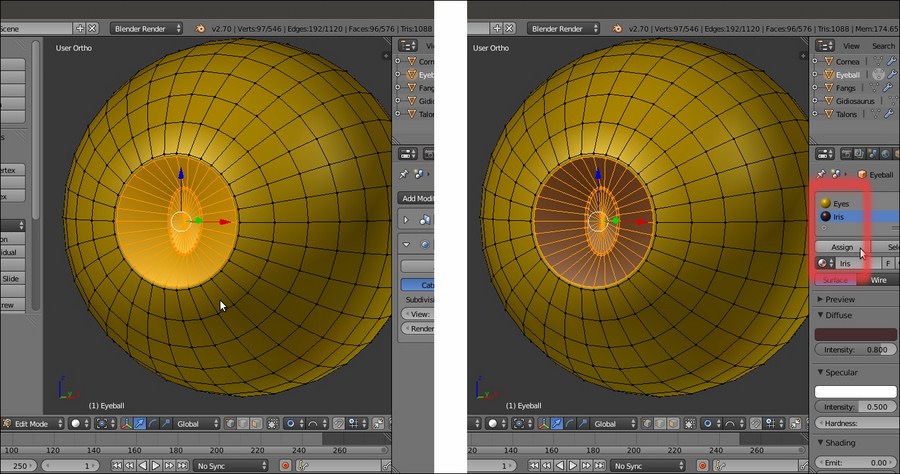900x474 pixels.
Task: Open the Search menu in the outliner header
Action: (x=883, y=46)
